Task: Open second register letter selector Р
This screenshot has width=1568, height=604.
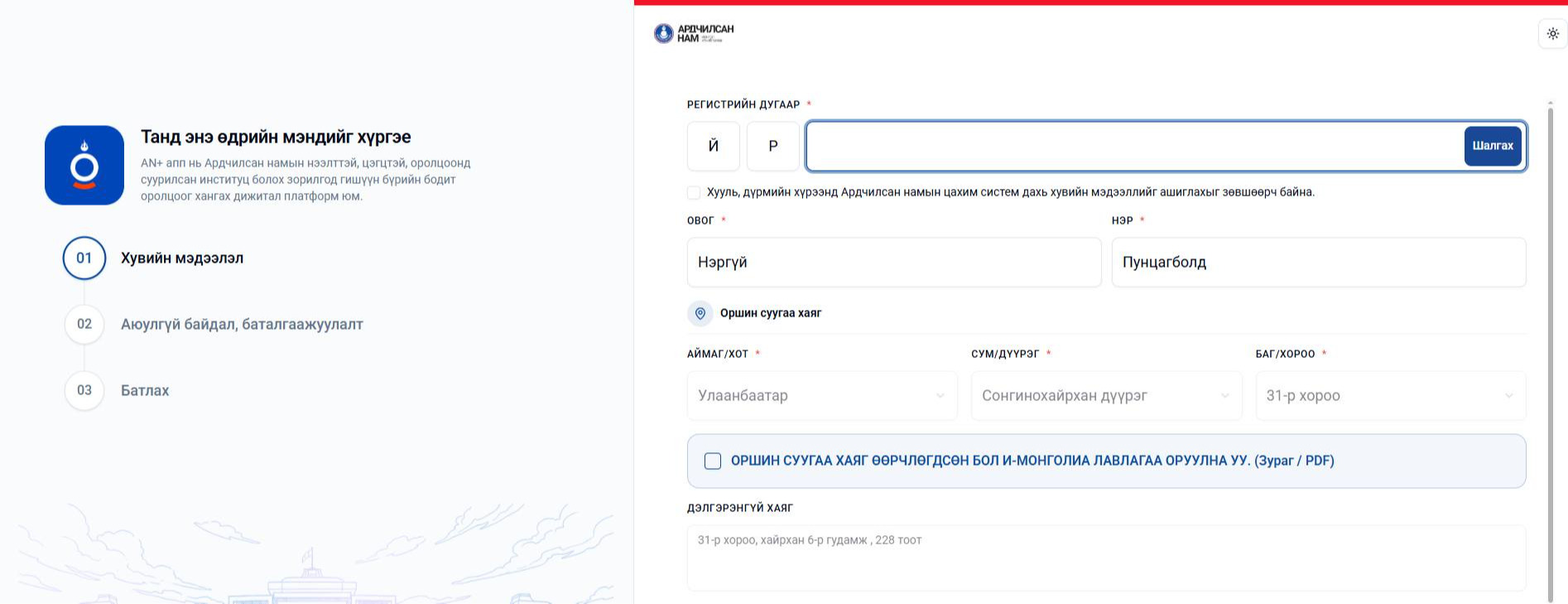Action: (773, 146)
